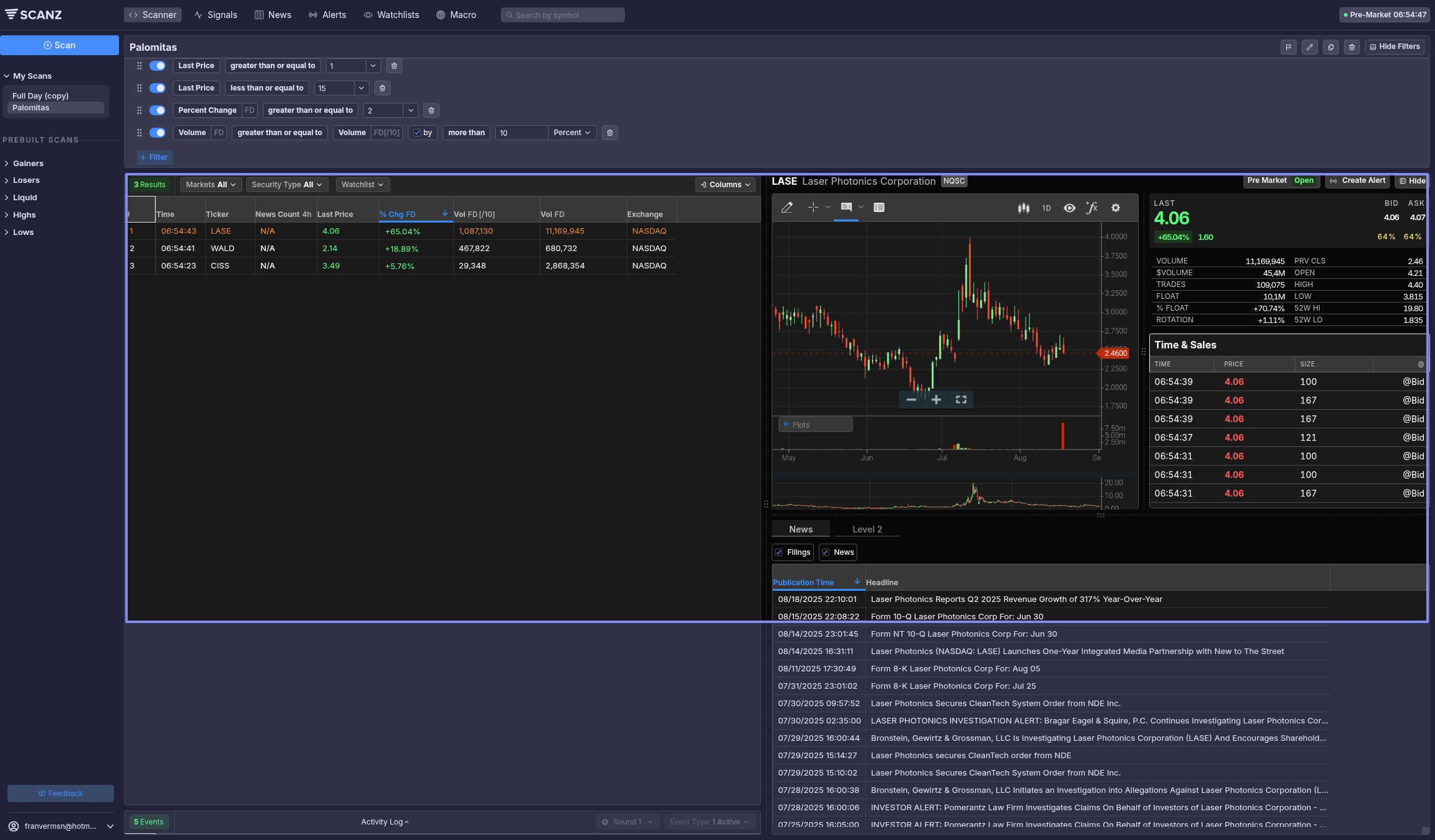Open chart settings gear icon

coord(1115,208)
